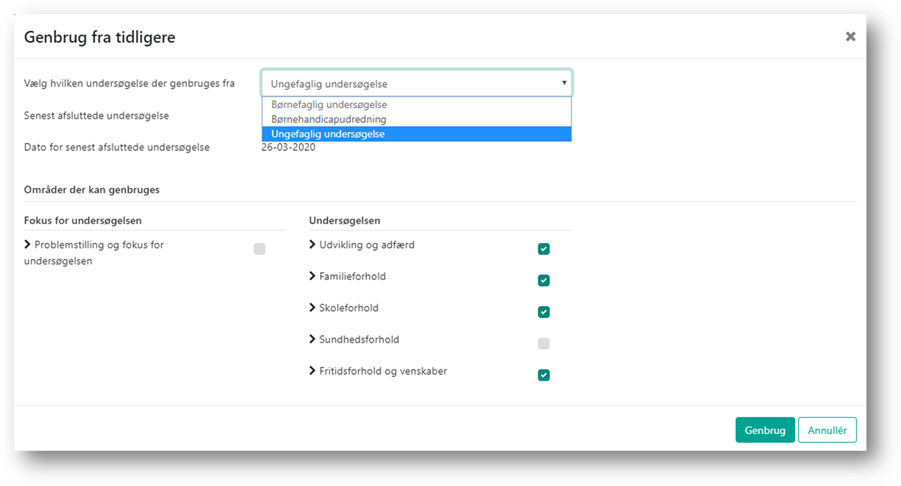This screenshot has width=901, height=486.
Task: Pick the highlighted Ungefaglig undersøgelse option
Action: pyautogui.click(x=328, y=134)
